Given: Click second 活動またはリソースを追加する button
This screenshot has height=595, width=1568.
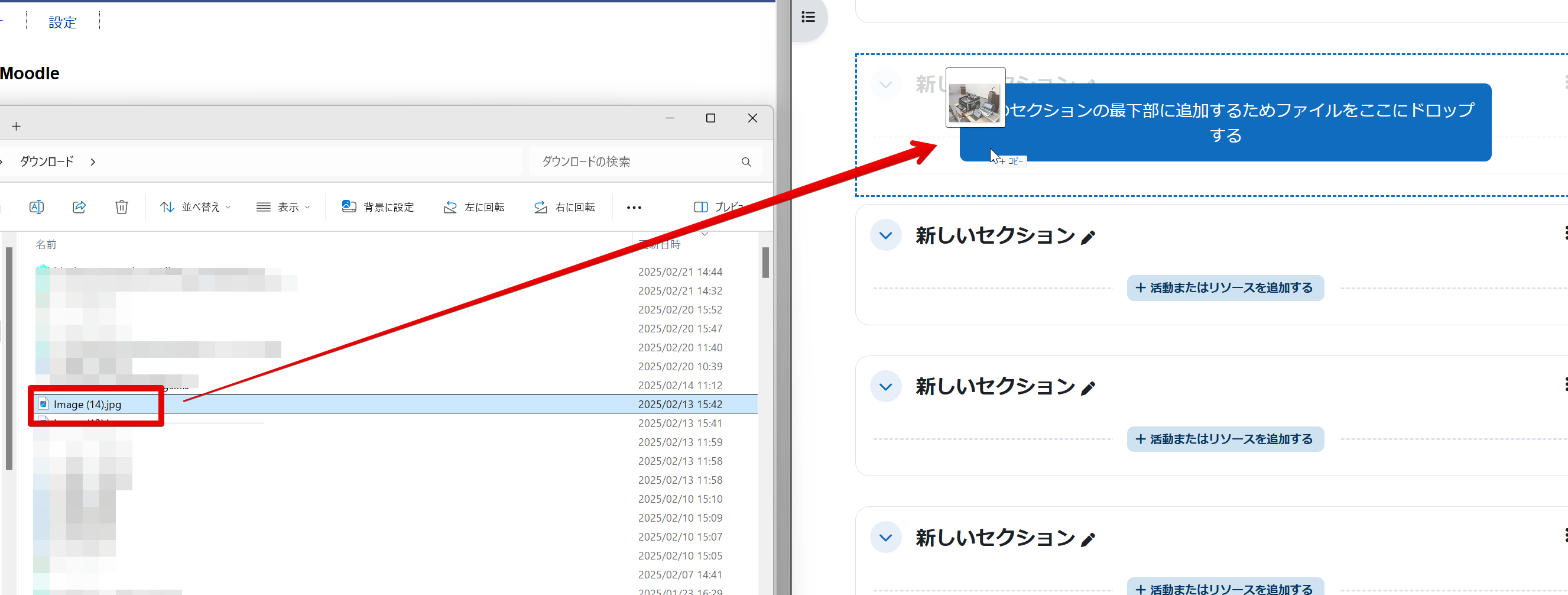Looking at the screenshot, I should 1225,439.
